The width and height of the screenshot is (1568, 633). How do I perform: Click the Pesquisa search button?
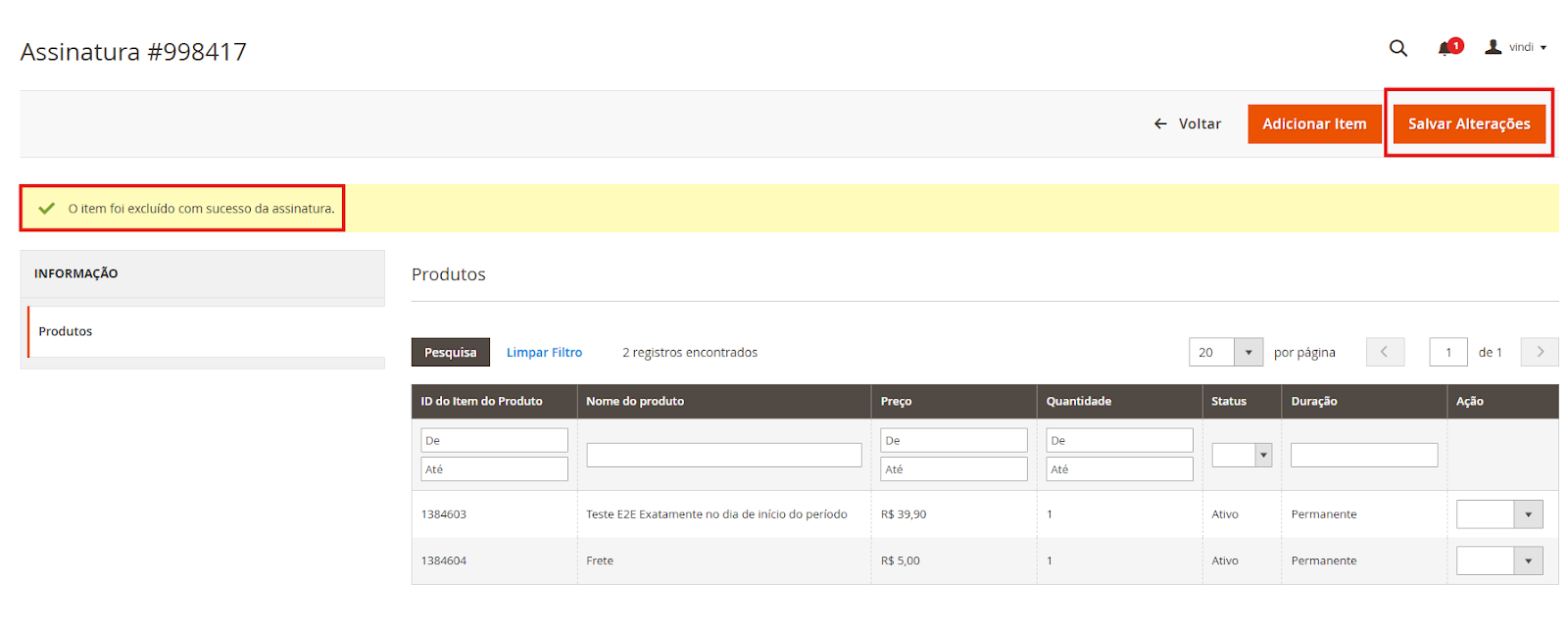pos(450,352)
